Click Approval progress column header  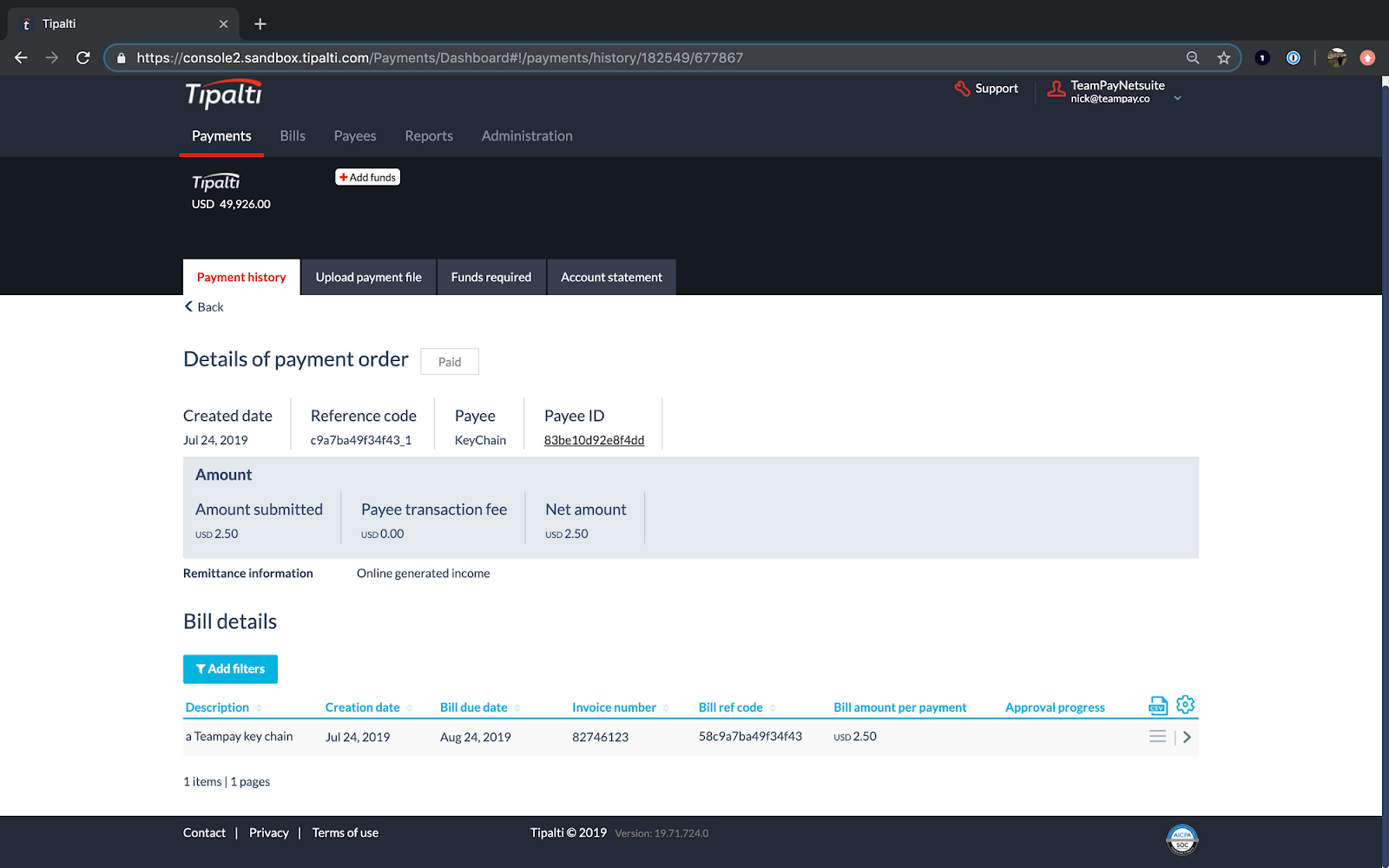coord(1055,707)
